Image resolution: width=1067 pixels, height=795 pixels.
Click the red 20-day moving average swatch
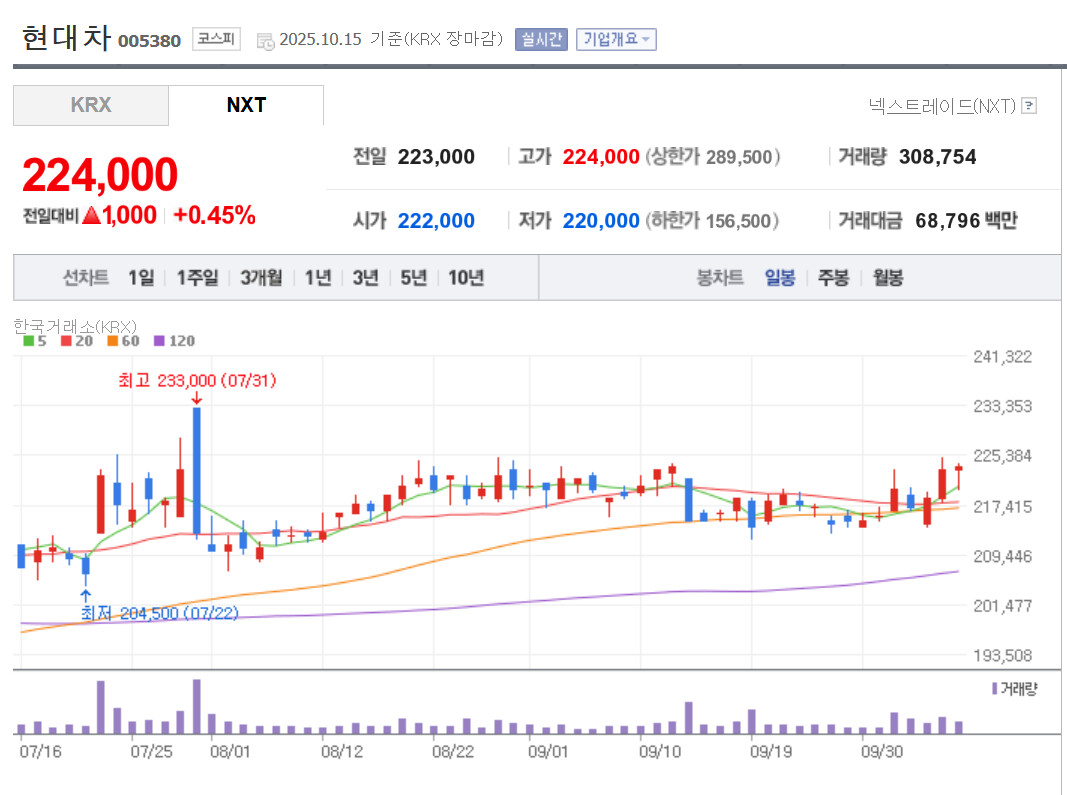(66, 341)
